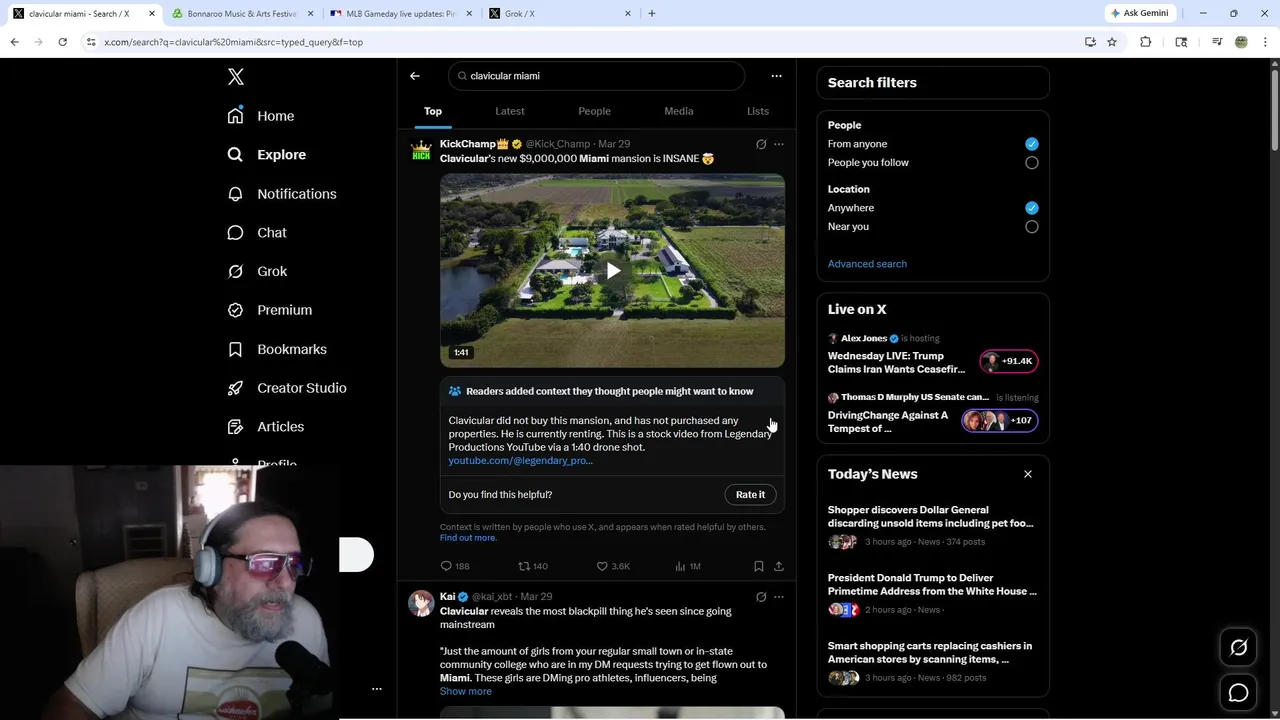Click Rate it button on community note
The height and width of the screenshot is (720, 1280).
point(750,495)
